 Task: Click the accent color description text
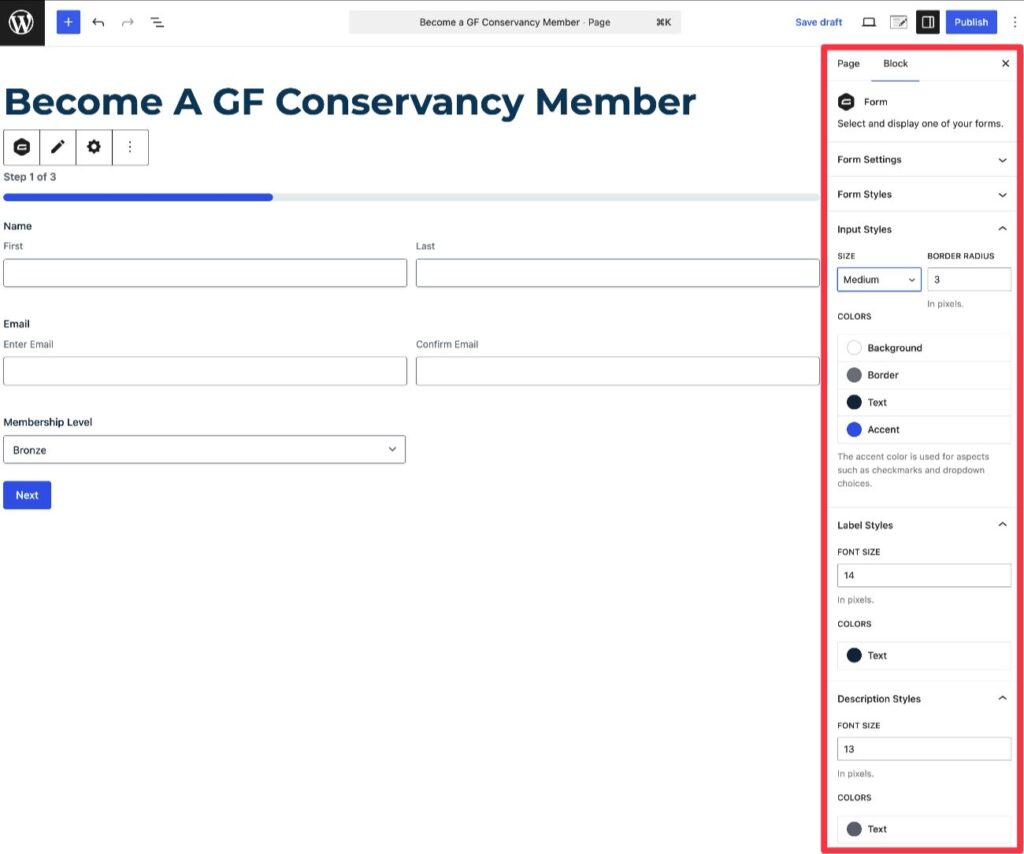(x=913, y=470)
